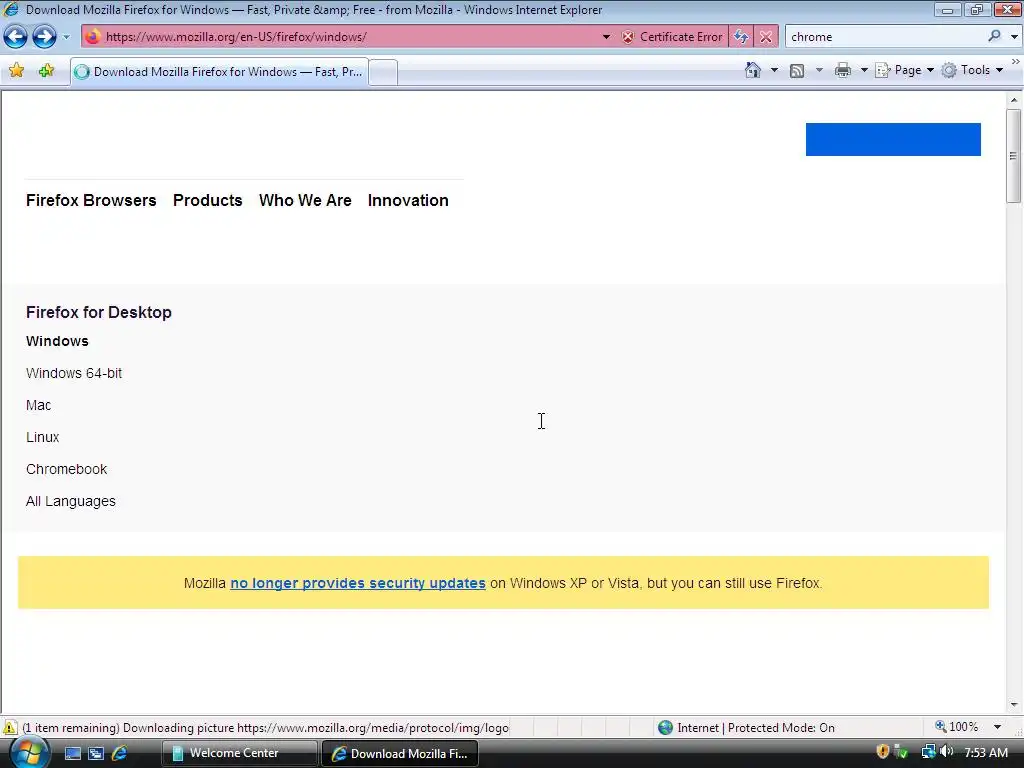Expand the zoom level dropdown arrow
1024x768 pixels.
tap(997, 727)
